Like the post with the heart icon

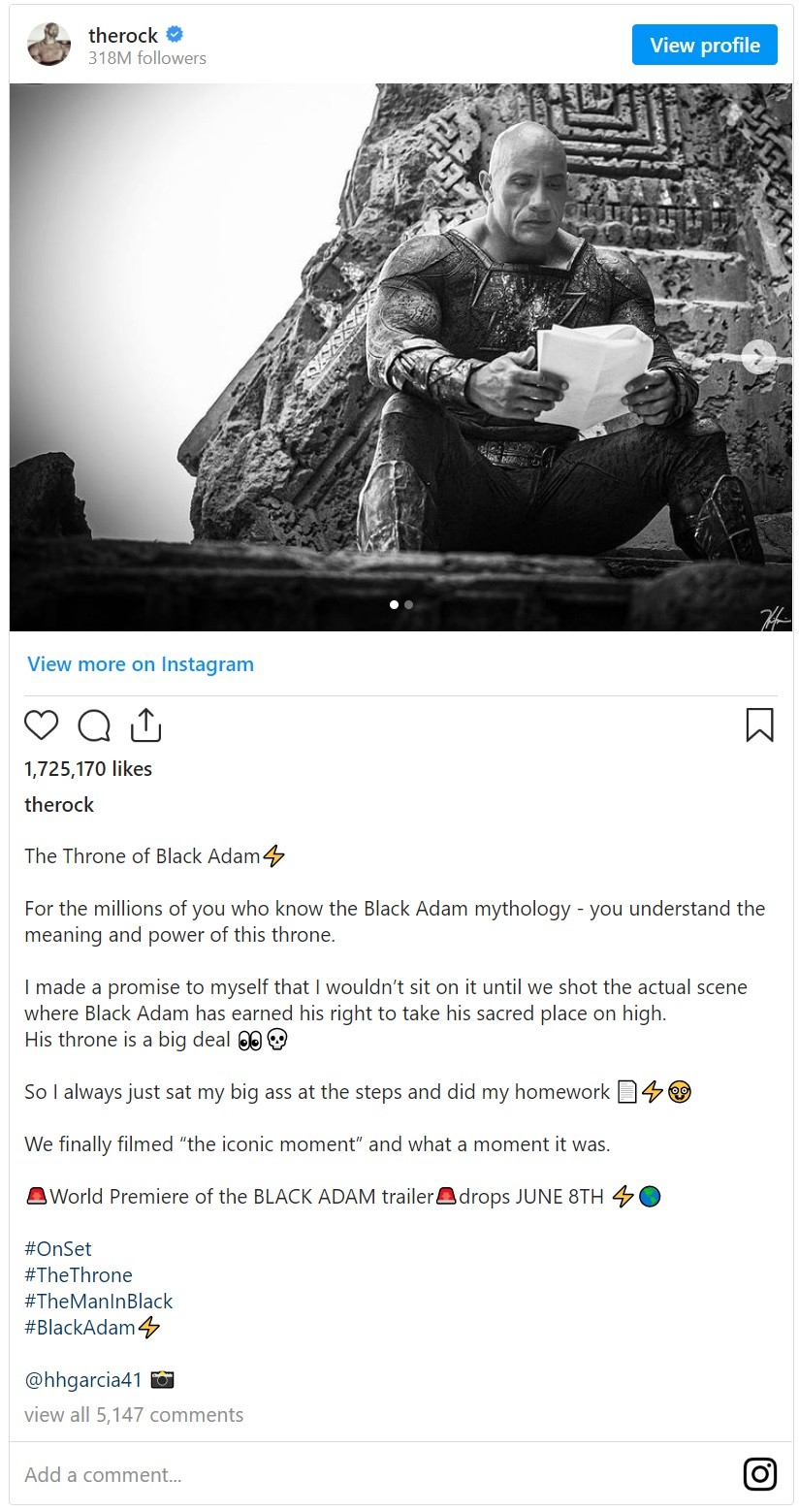[42, 725]
